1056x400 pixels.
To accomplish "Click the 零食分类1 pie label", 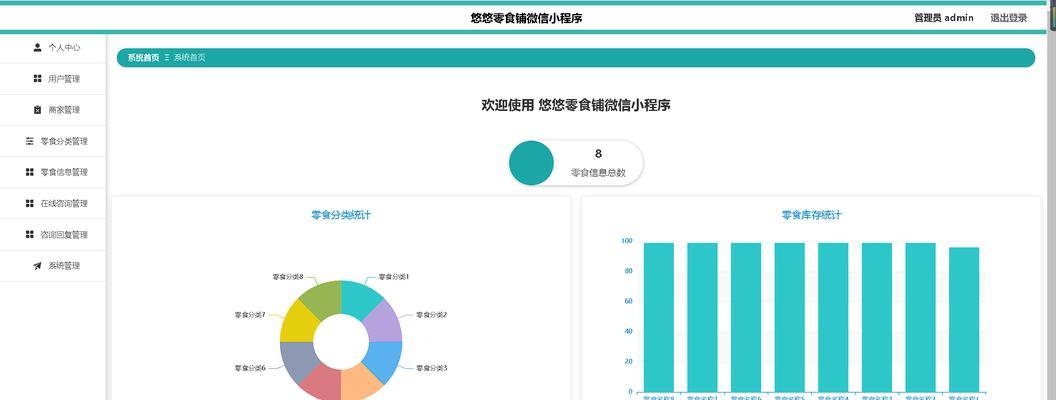I will click(394, 277).
